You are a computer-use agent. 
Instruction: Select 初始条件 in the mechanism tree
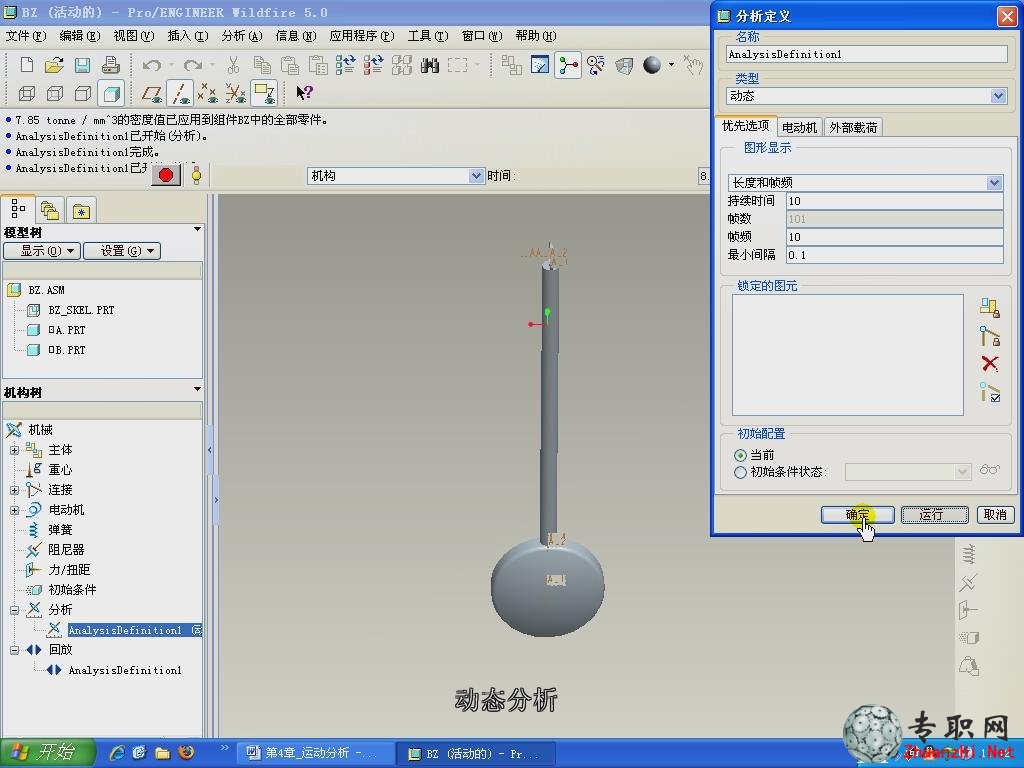pyautogui.click(x=72, y=590)
